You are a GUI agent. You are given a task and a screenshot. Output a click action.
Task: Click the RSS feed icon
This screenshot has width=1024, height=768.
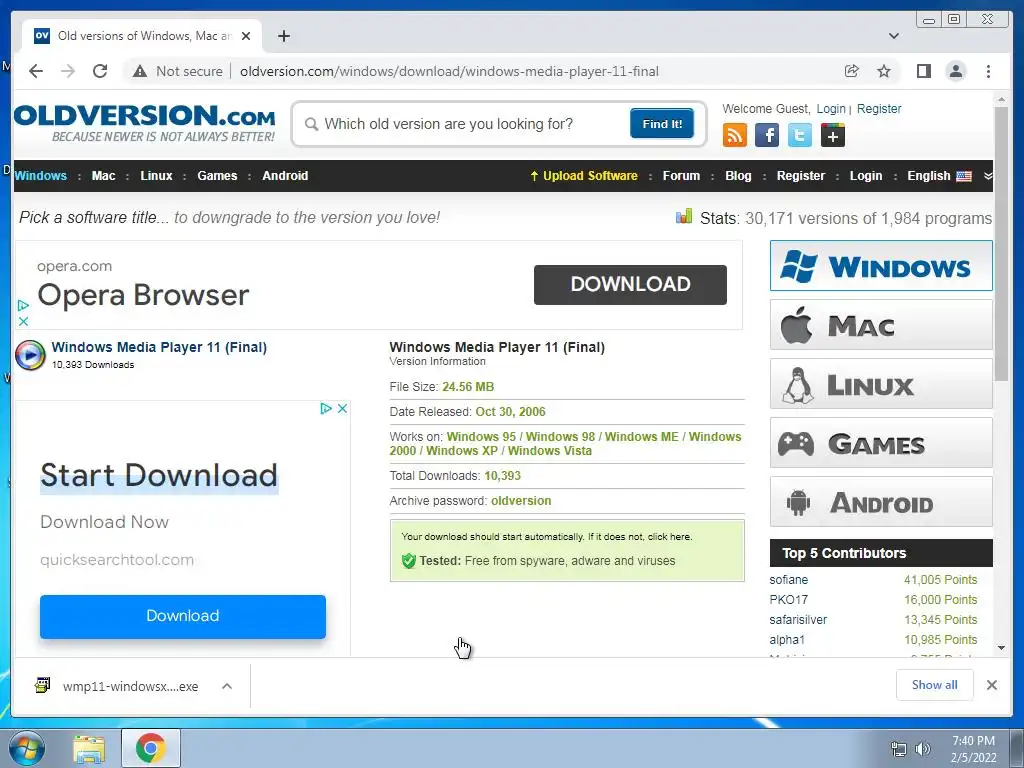735,135
